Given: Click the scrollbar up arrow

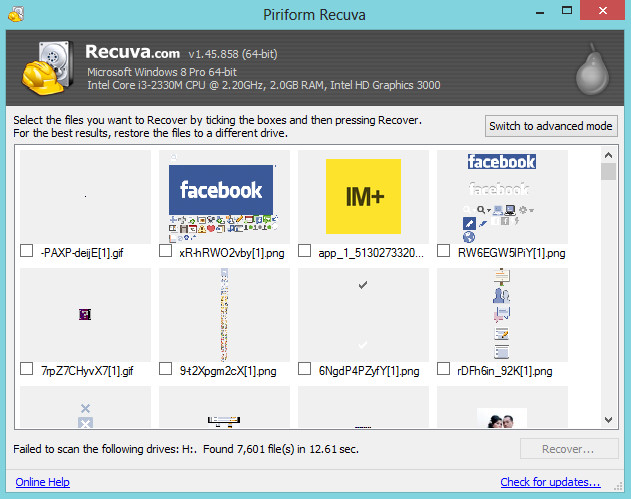Looking at the screenshot, I should click(608, 155).
